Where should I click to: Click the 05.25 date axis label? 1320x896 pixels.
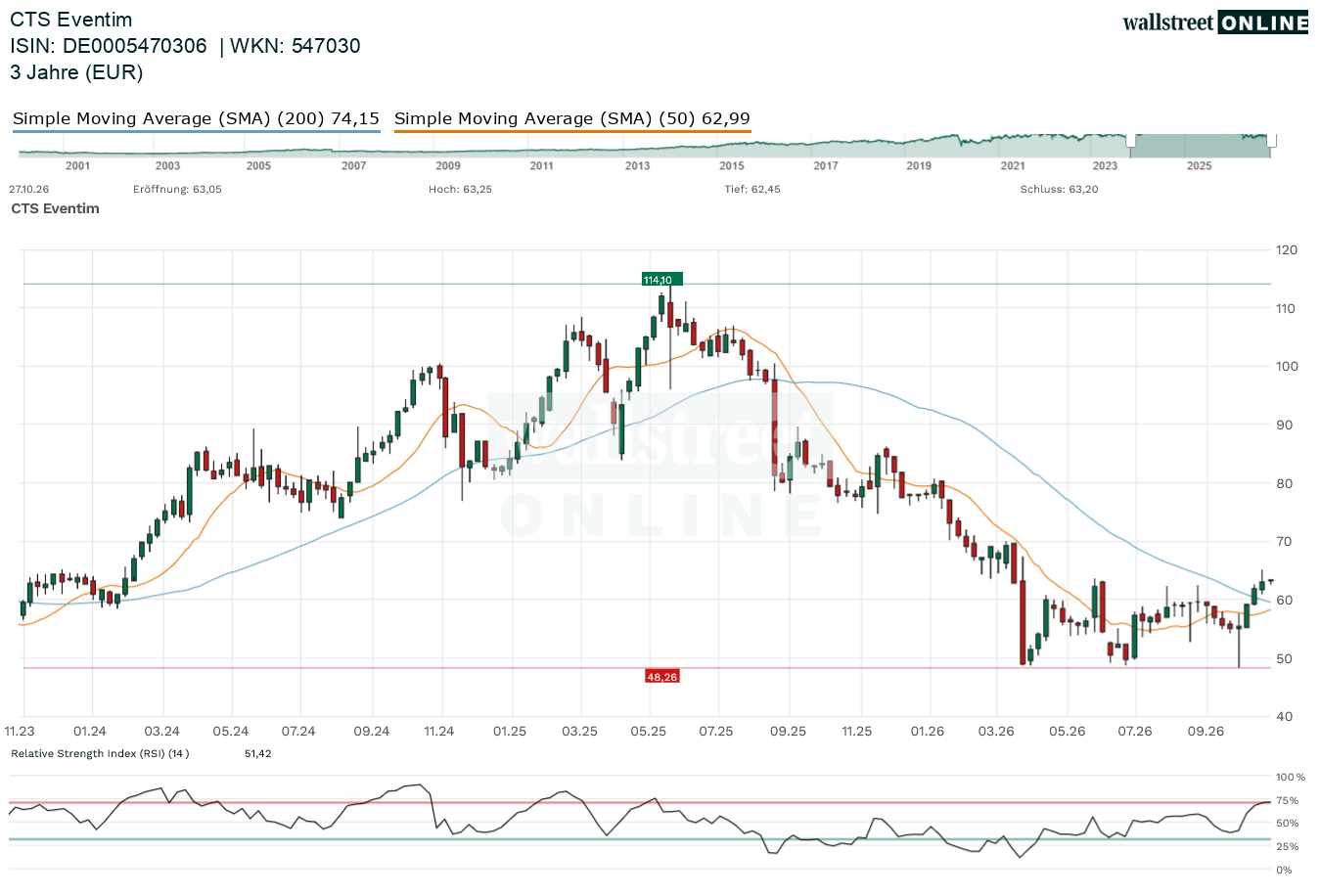649,732
